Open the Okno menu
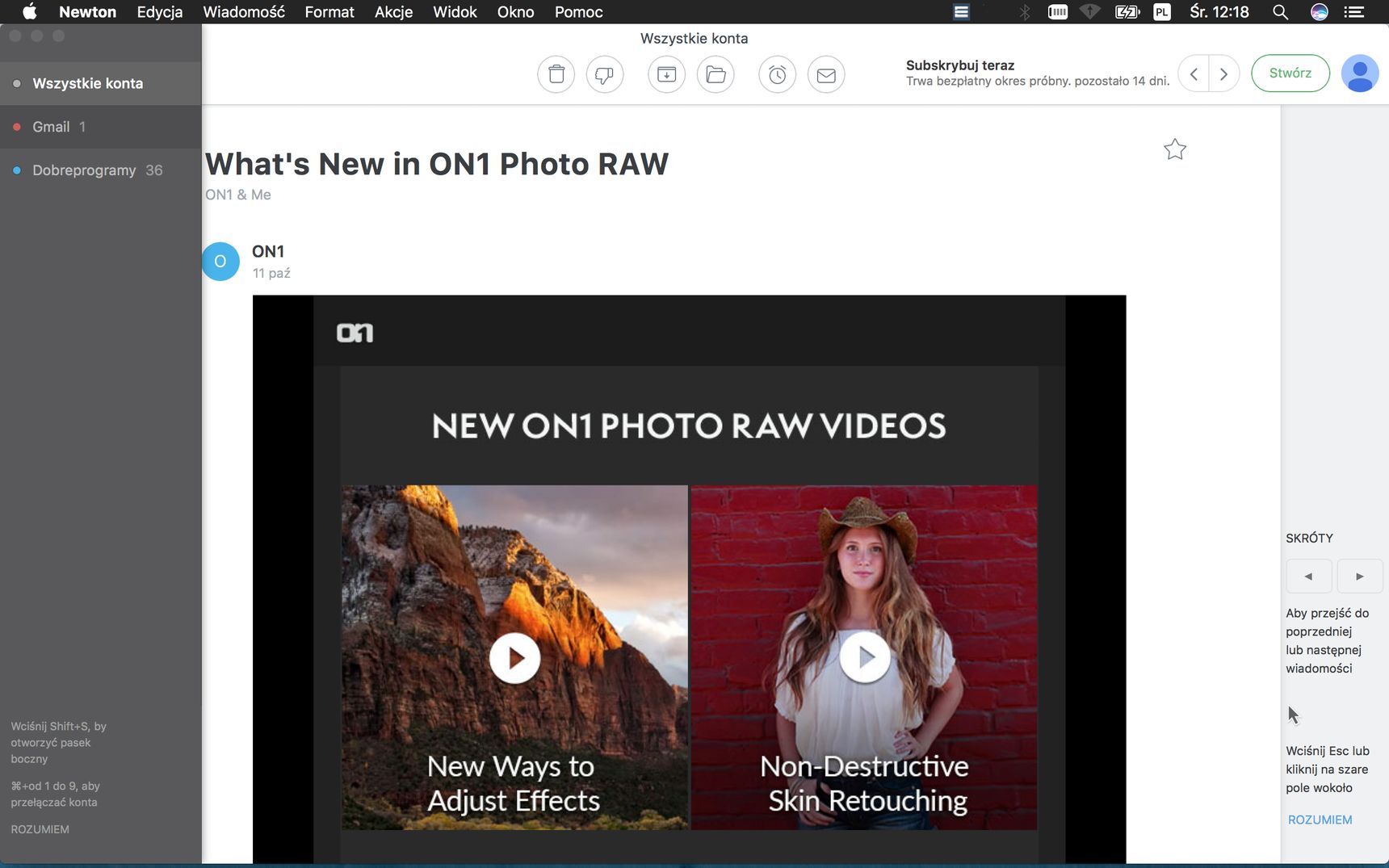This screenshot has width=1389, height=868. tap(515, 12)
